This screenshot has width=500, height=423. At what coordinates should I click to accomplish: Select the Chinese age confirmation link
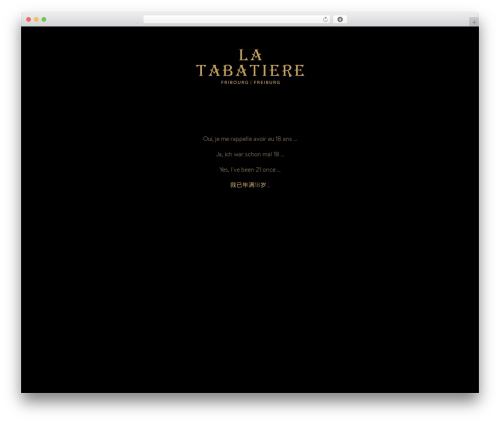(250, 185)
